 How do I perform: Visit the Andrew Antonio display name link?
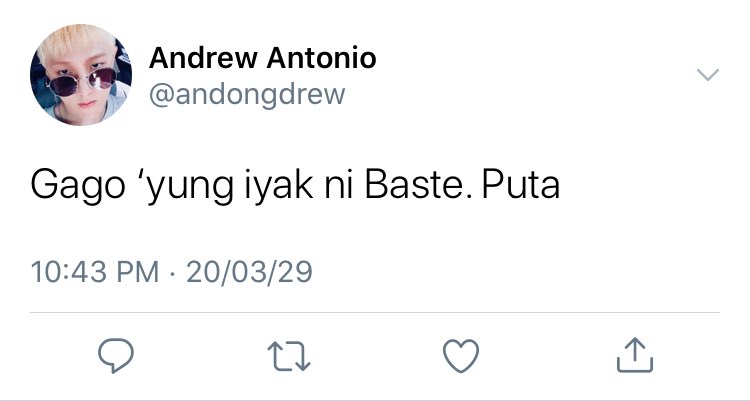[x=263, y=58]
